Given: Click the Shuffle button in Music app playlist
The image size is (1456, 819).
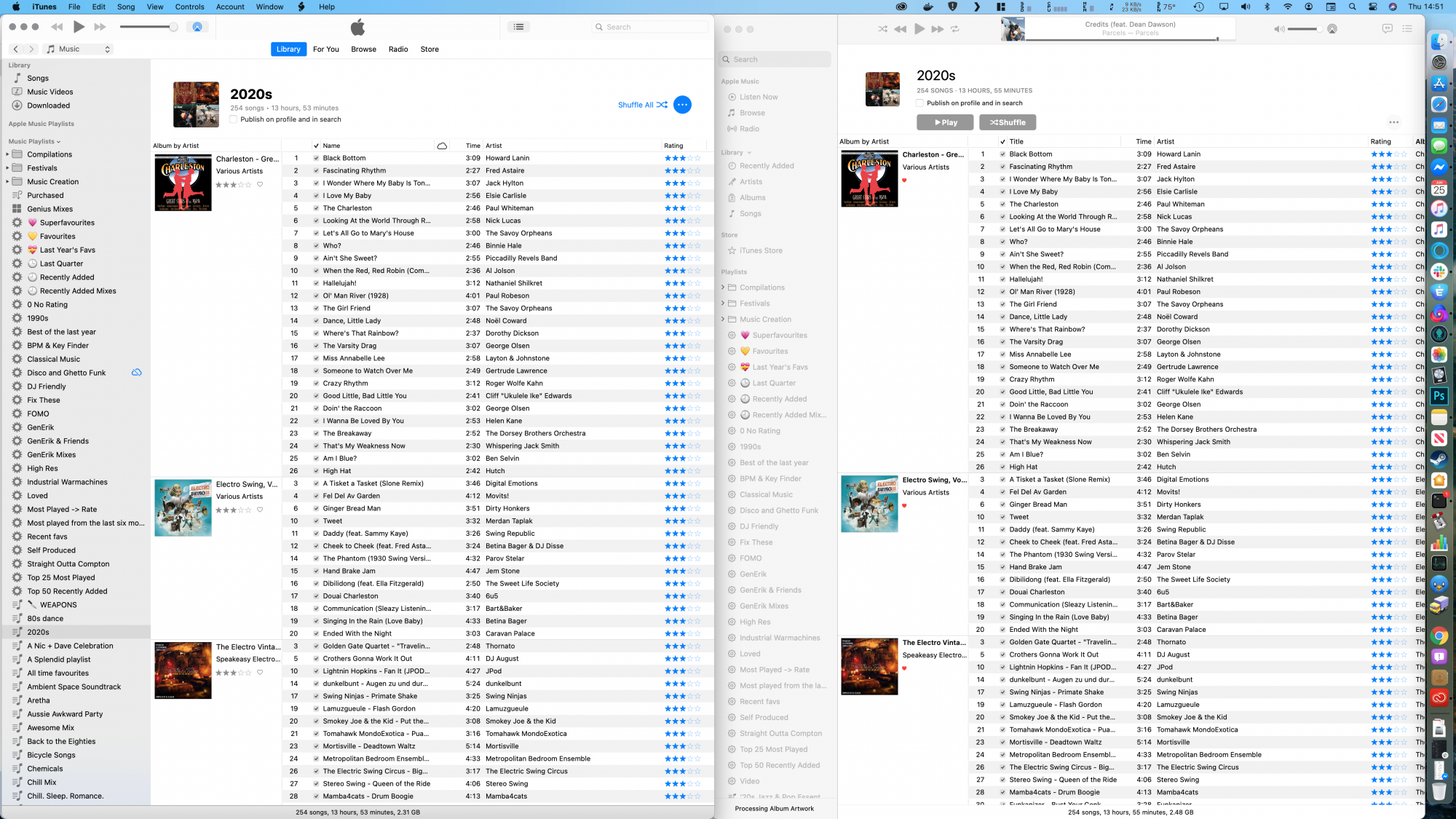Looking at the screenshot, I should coord(1008,122).
